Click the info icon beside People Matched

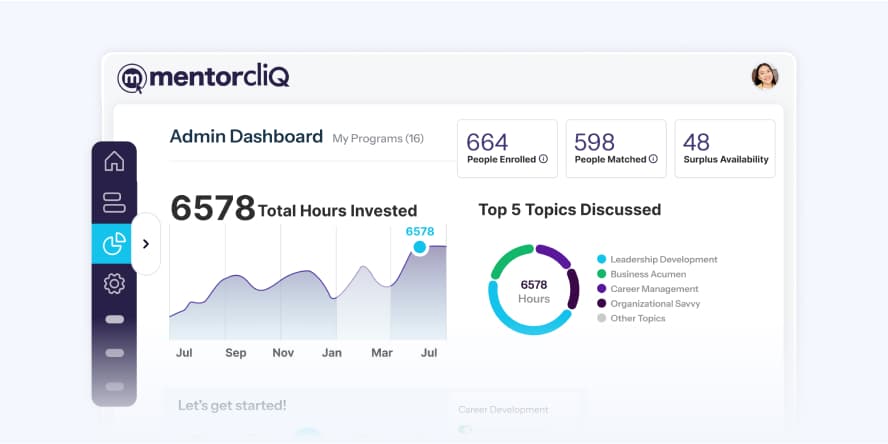point(653,159)
